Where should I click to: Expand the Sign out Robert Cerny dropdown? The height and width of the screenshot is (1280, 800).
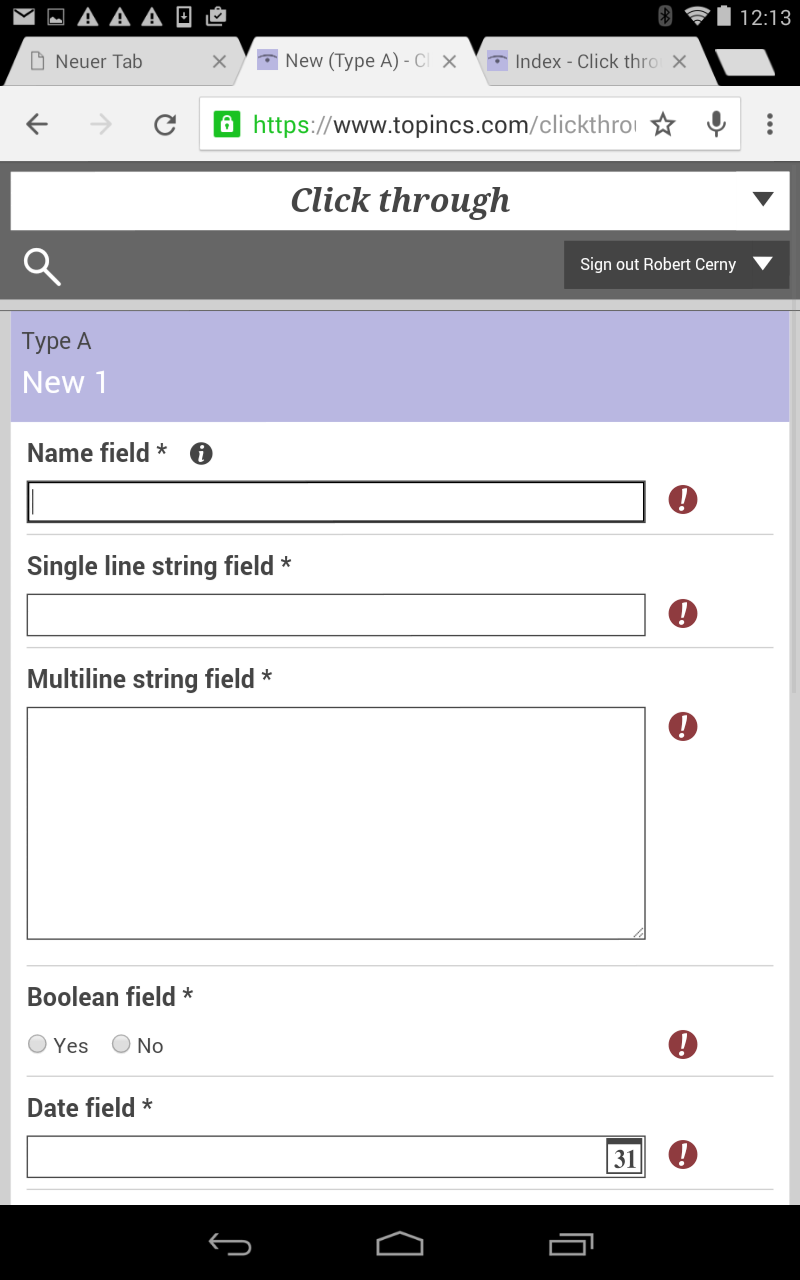point(763,264)
